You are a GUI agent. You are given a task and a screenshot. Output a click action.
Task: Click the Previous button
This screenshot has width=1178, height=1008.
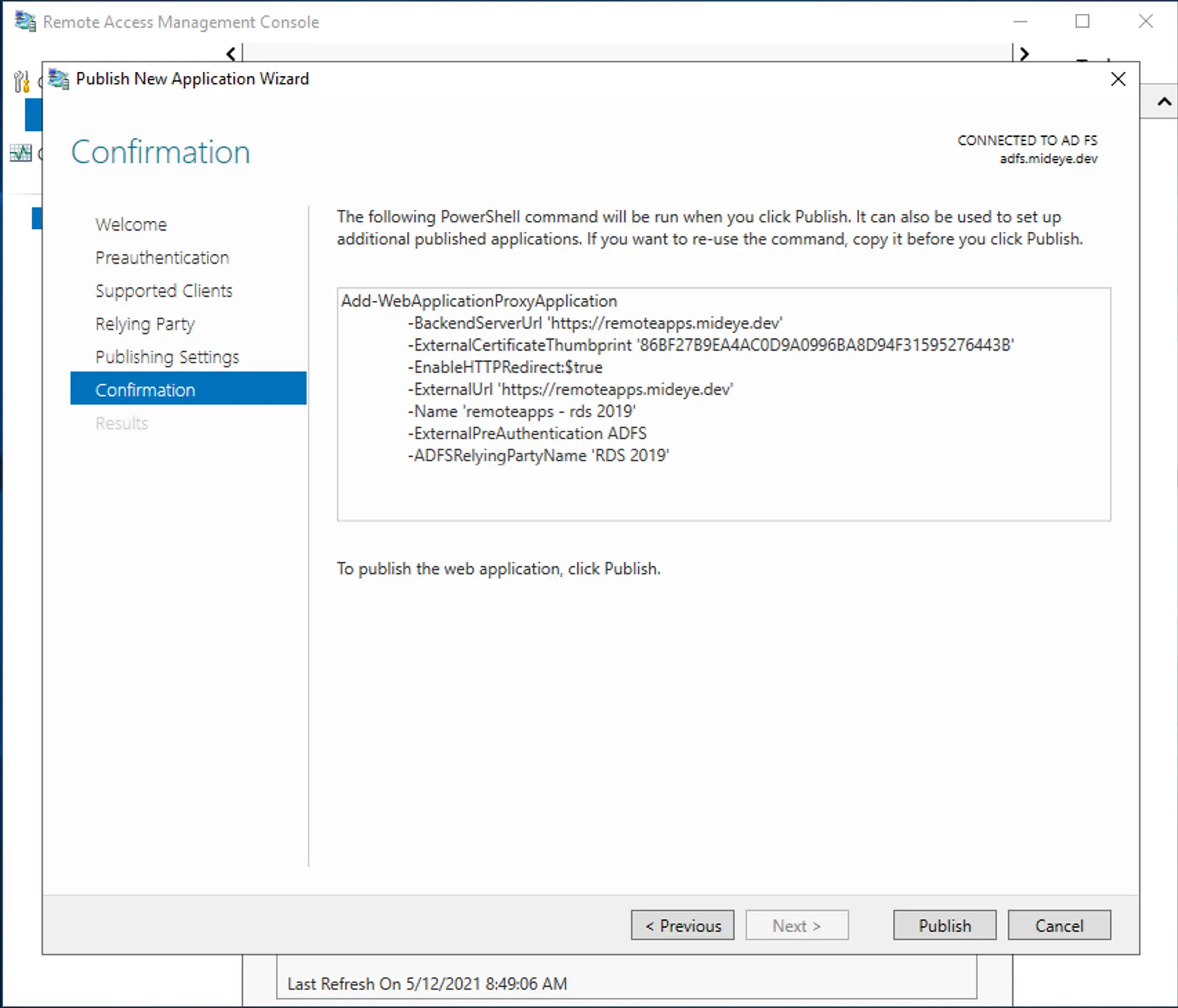tap(682, 925)
